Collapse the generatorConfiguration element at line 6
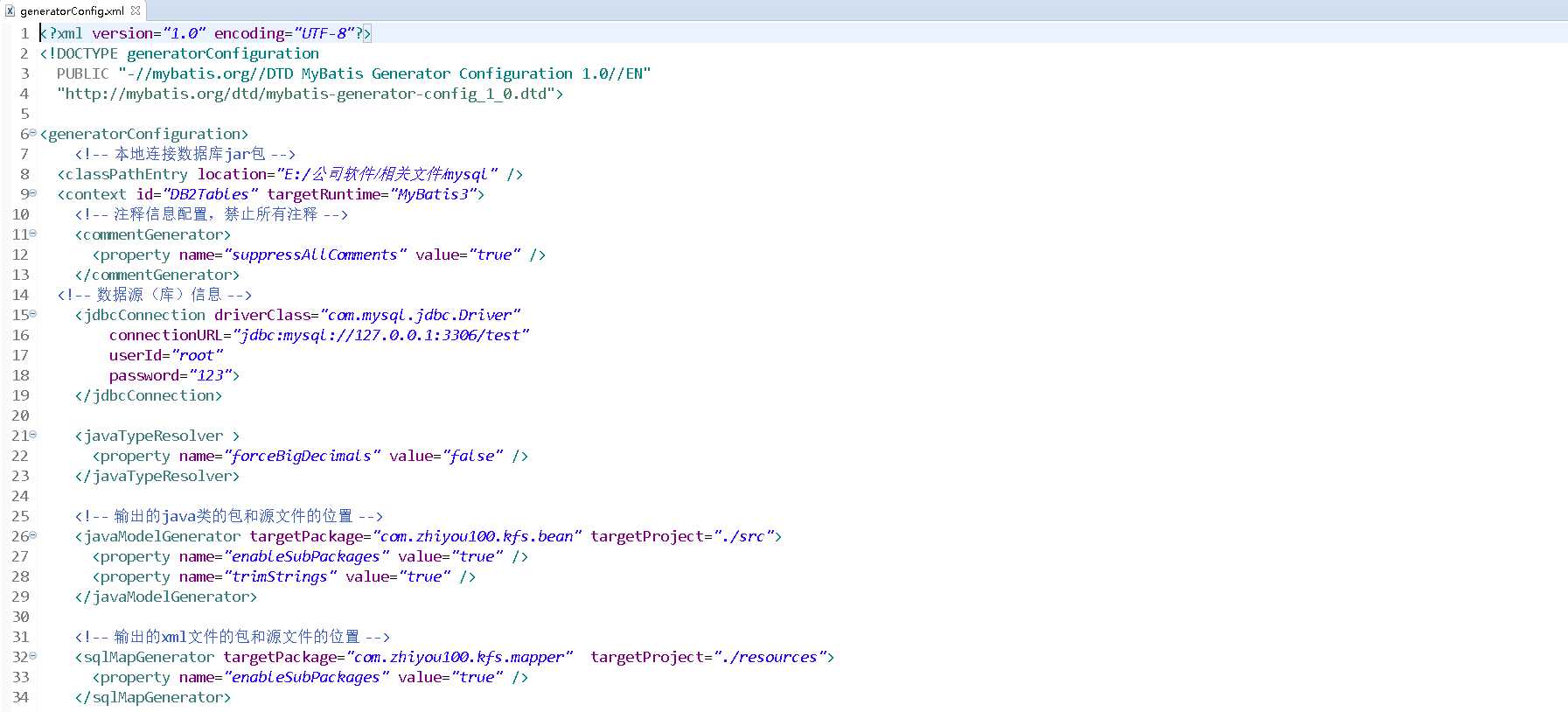The width and height of the screenshot is (1568, 712). click(x=33, y=133)
